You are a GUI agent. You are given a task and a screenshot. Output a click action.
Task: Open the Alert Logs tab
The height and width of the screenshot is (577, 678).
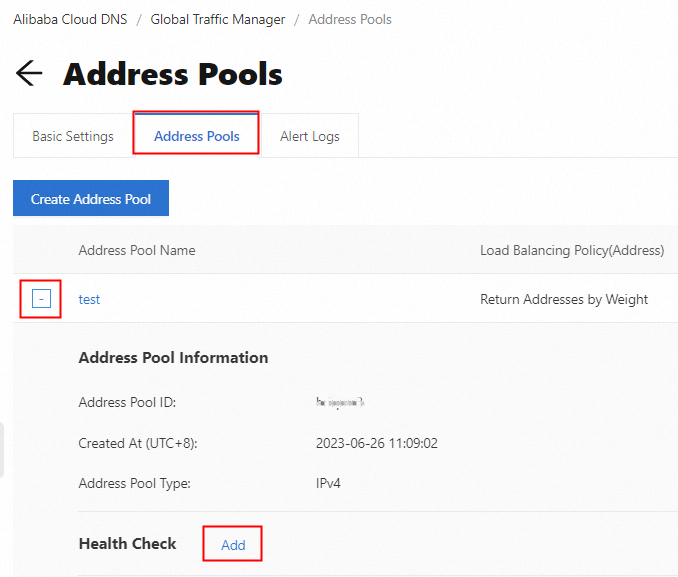(x=309, y=136)
